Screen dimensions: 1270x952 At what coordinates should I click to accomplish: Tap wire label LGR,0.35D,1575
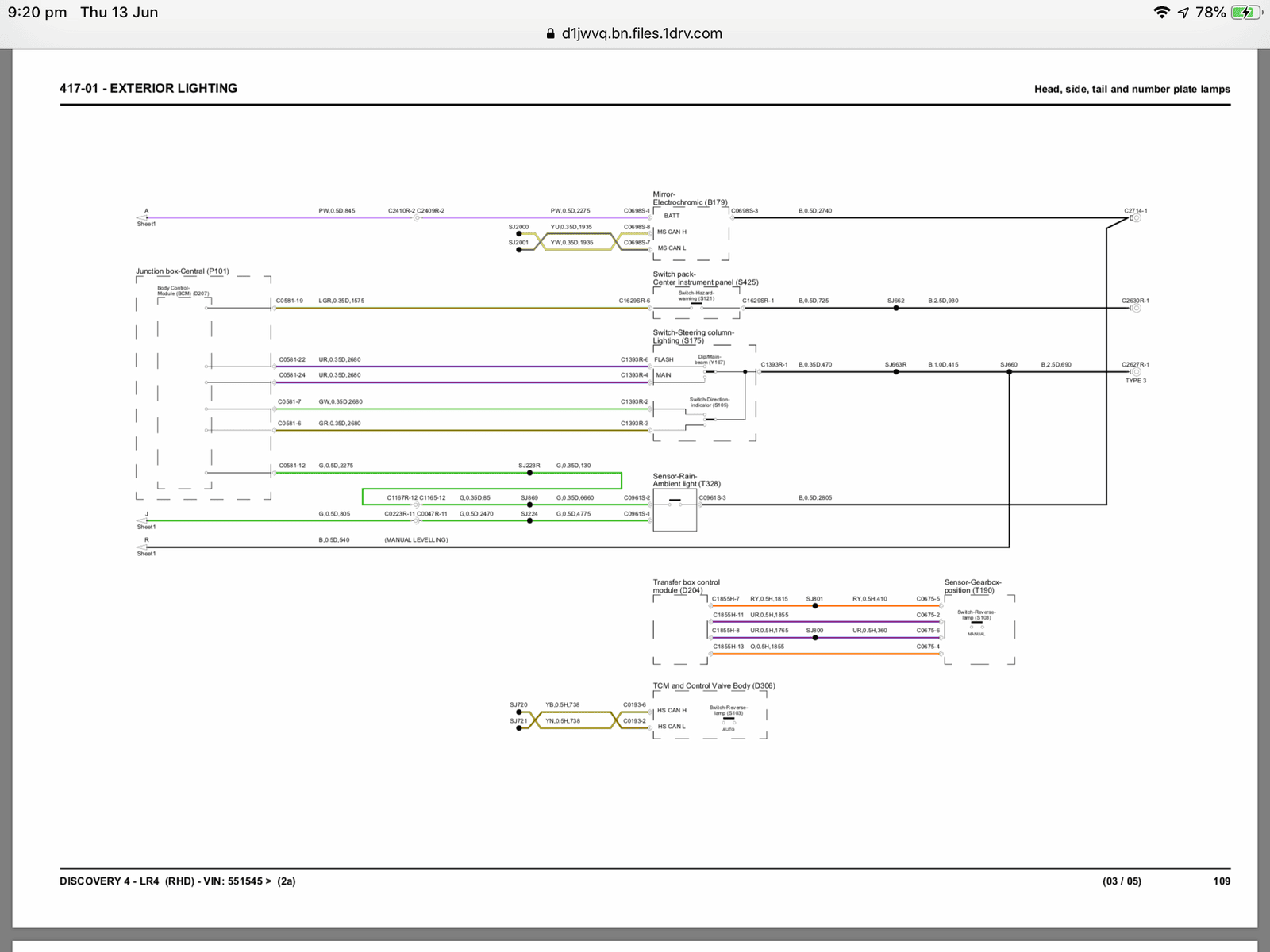point(341,301)
